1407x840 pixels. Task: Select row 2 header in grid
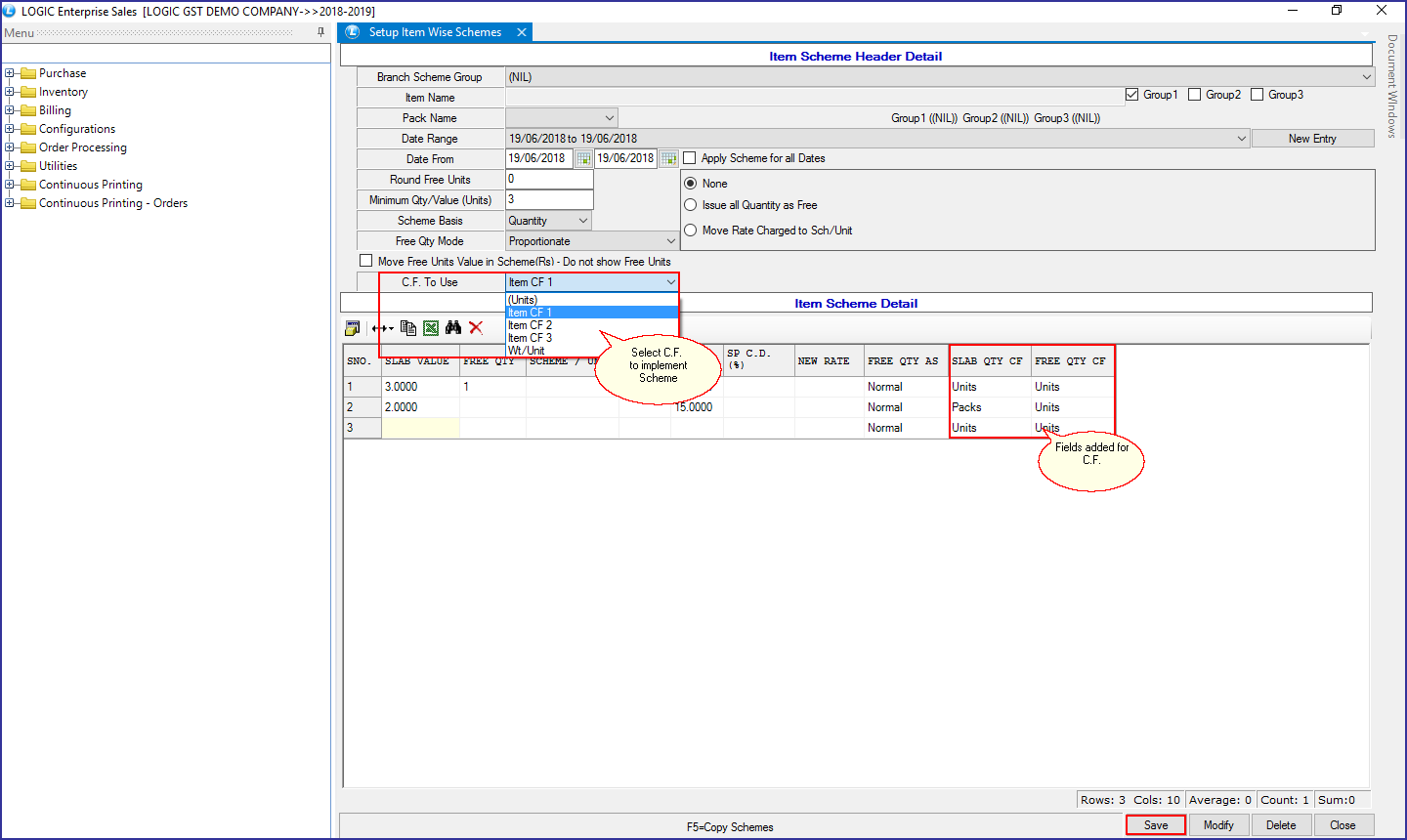click(362, 407)
